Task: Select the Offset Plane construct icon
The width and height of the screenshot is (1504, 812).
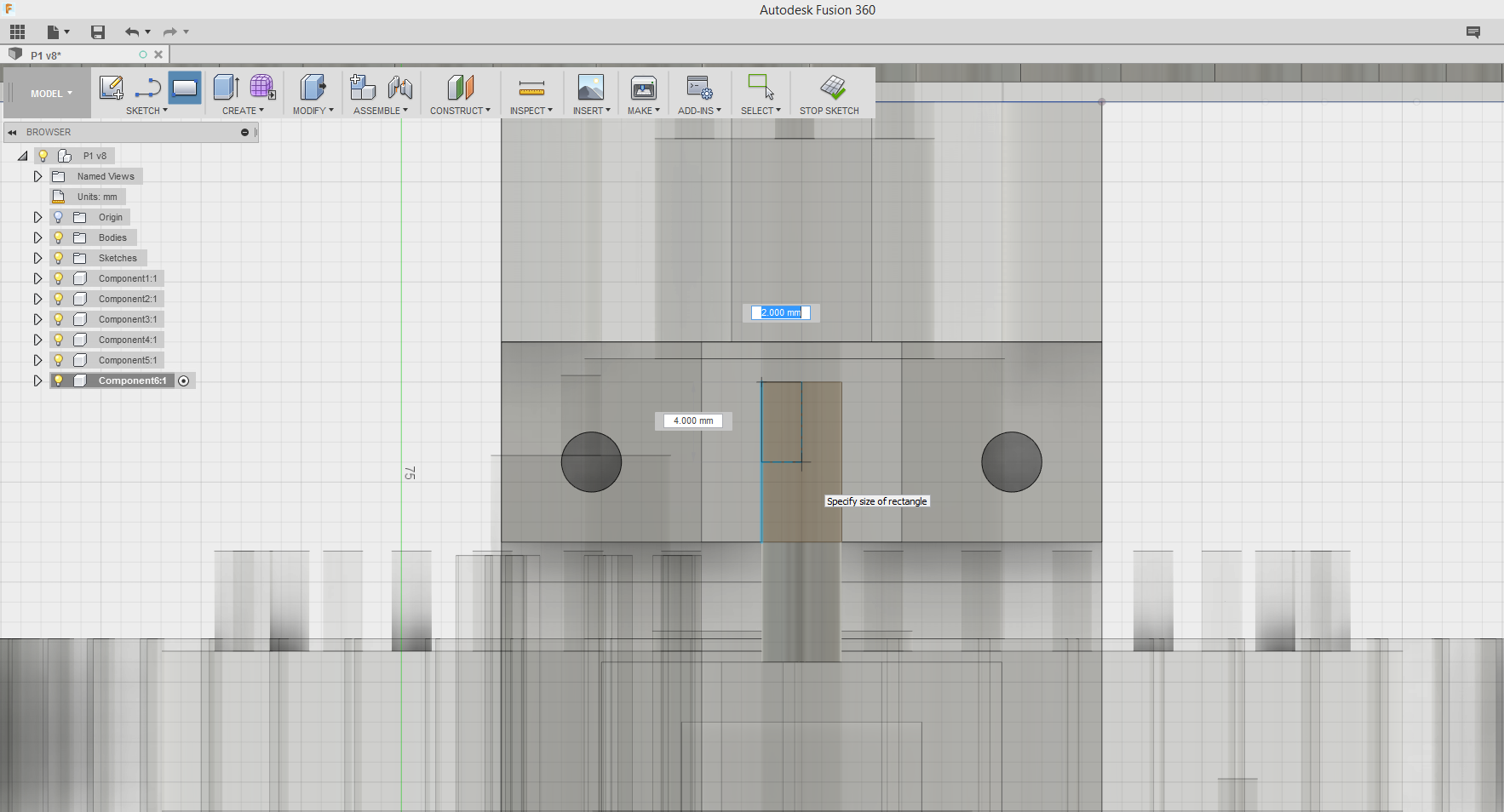Action: coord(460,88)
